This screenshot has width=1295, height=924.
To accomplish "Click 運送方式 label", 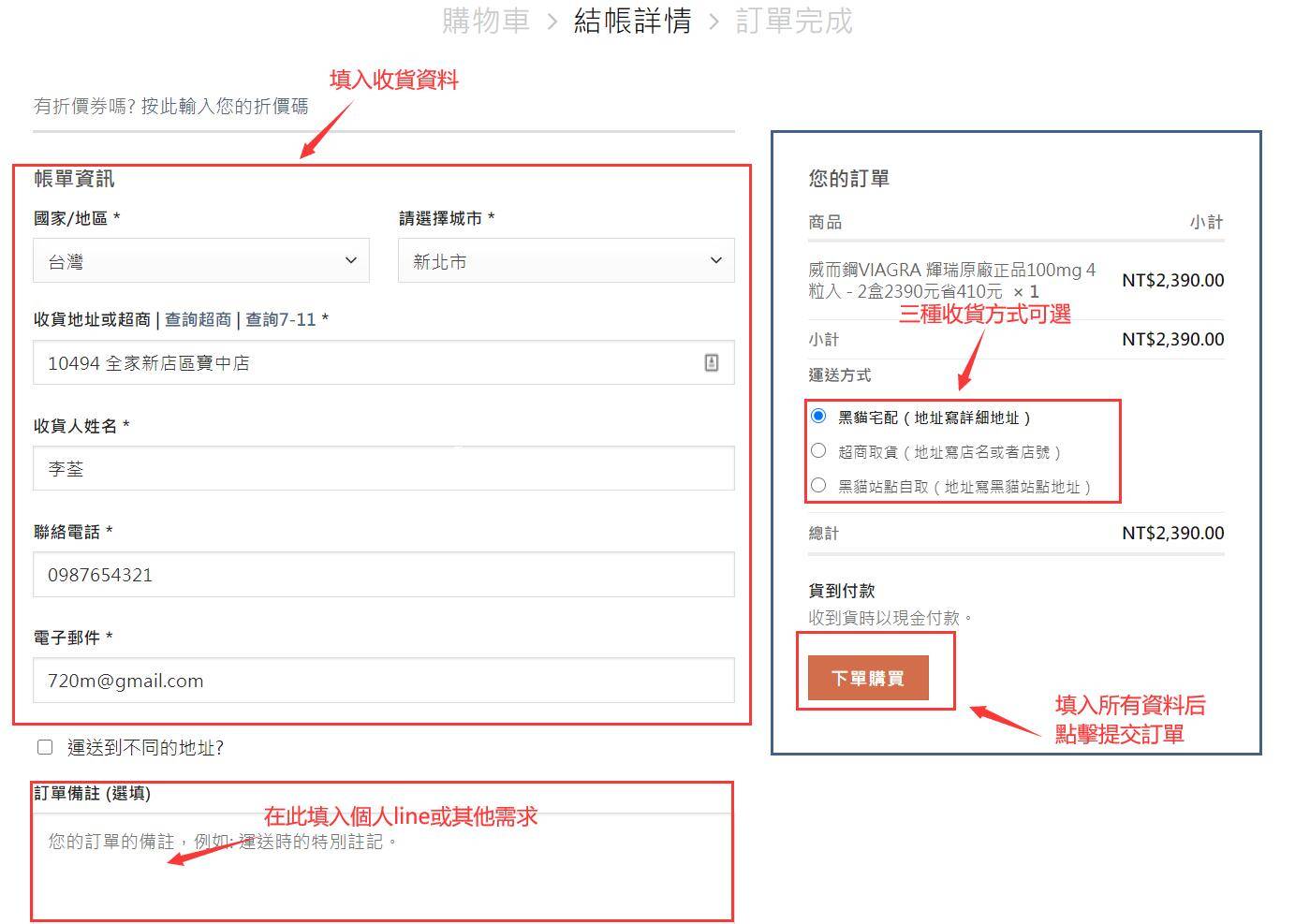I will tap(839, 374).
